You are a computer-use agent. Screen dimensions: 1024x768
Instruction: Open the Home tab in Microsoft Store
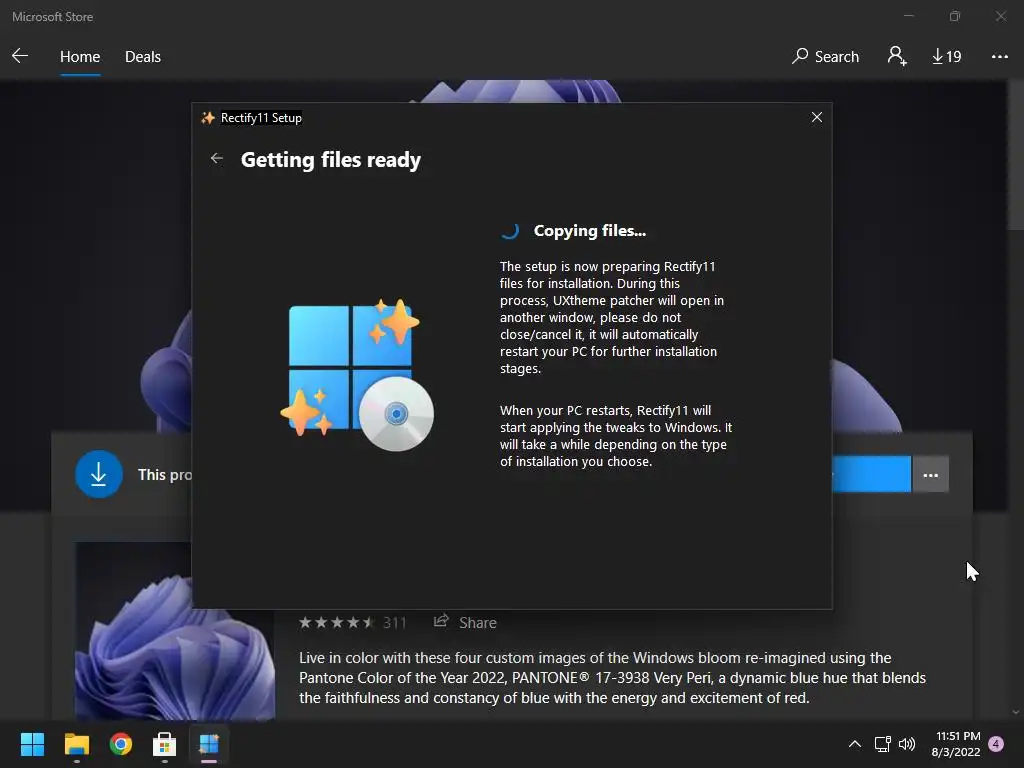coord(80,57)
